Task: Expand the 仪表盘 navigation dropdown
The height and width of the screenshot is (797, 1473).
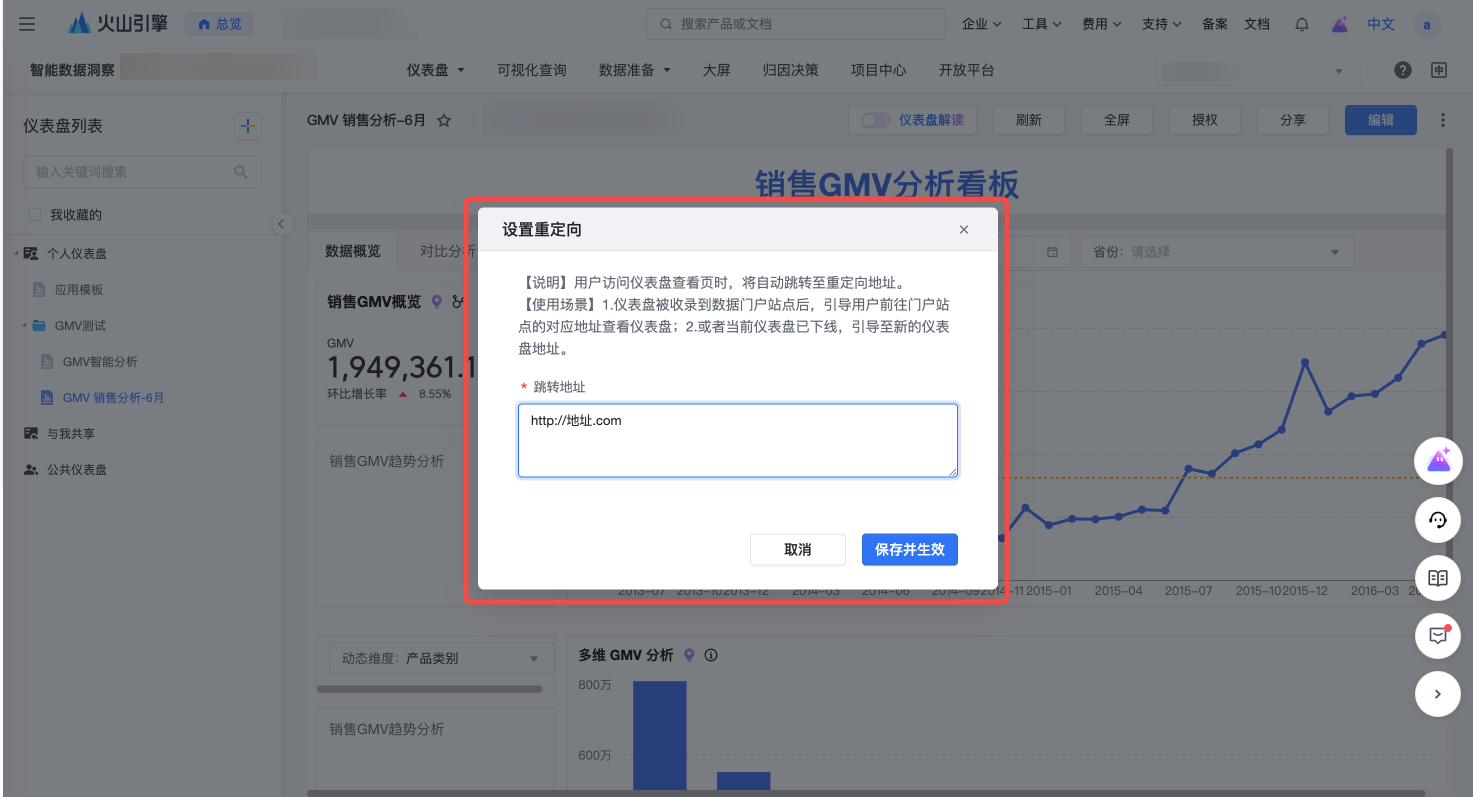Action: tap(436, 70)
